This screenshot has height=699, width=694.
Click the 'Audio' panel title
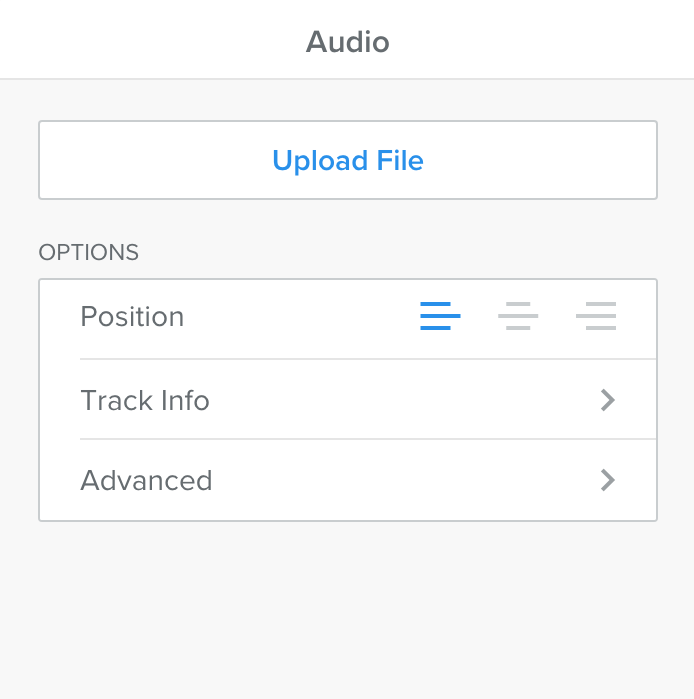pyautogui.click(x=347, y=42)
